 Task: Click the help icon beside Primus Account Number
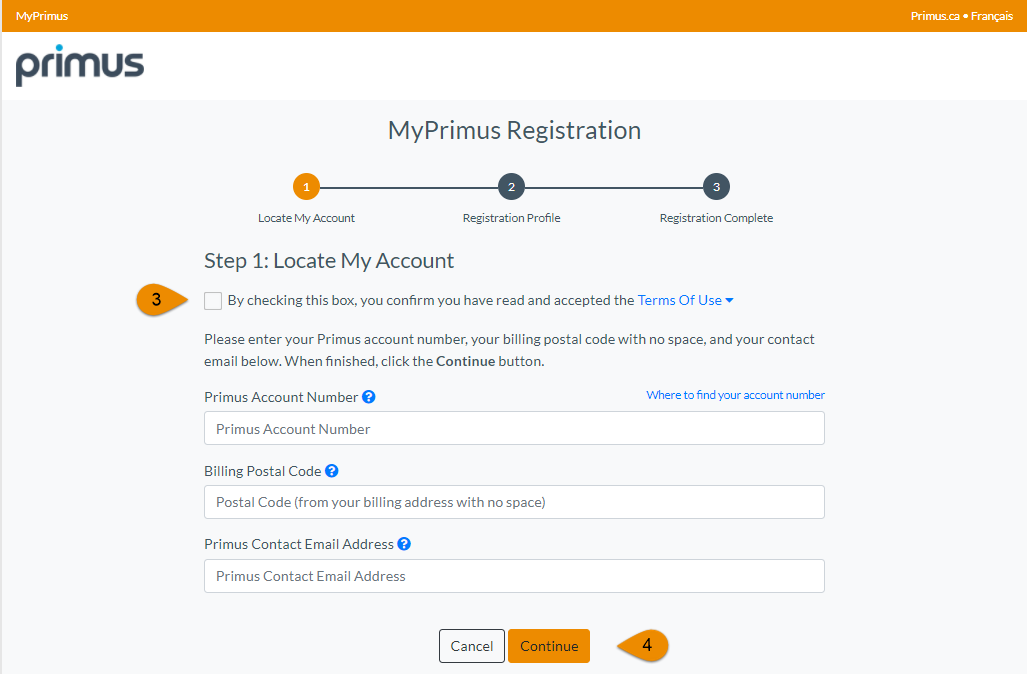[368, 397]
